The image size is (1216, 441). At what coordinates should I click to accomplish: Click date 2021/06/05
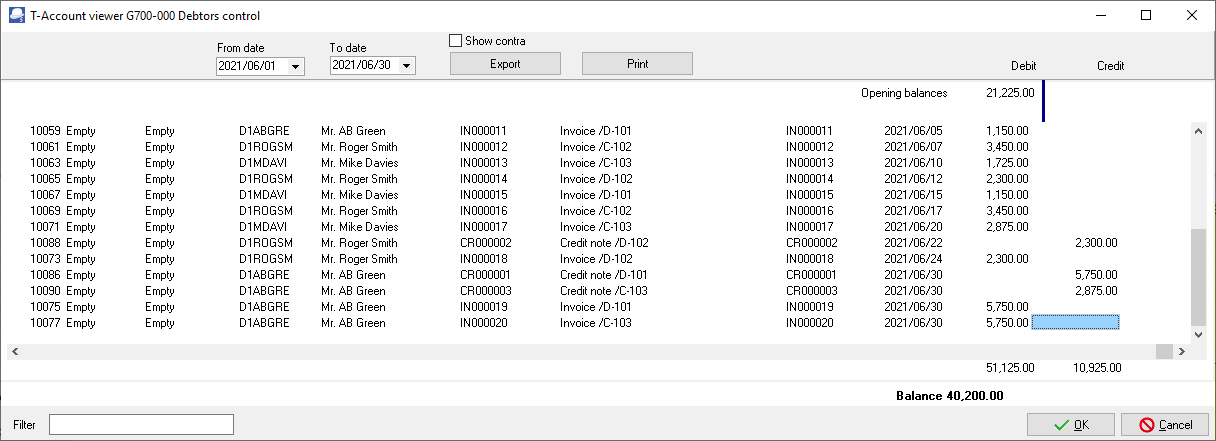click(x=913, y=131)
